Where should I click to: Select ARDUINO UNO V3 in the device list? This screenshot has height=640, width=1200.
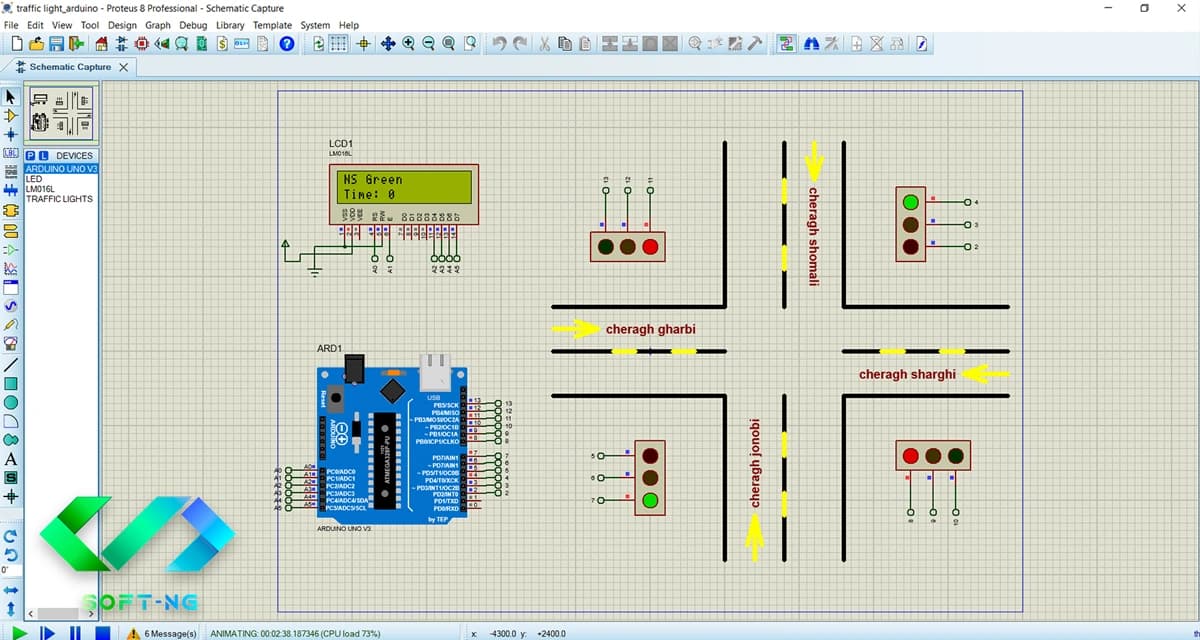(x=61, y=169)
